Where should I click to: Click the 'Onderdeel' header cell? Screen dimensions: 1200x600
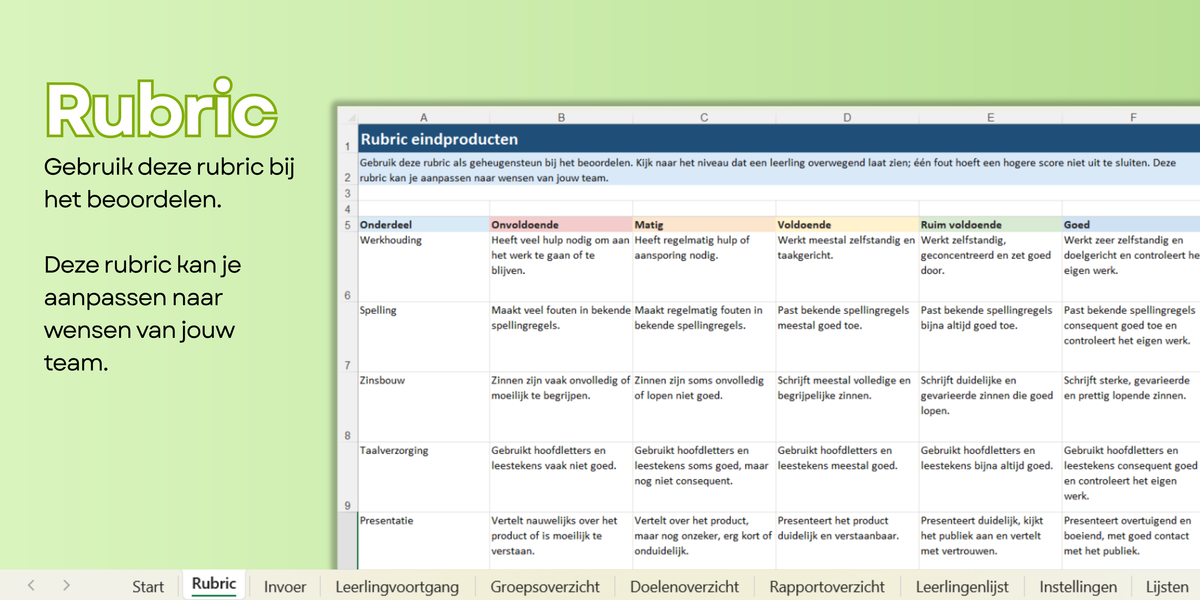pos(423,225)
